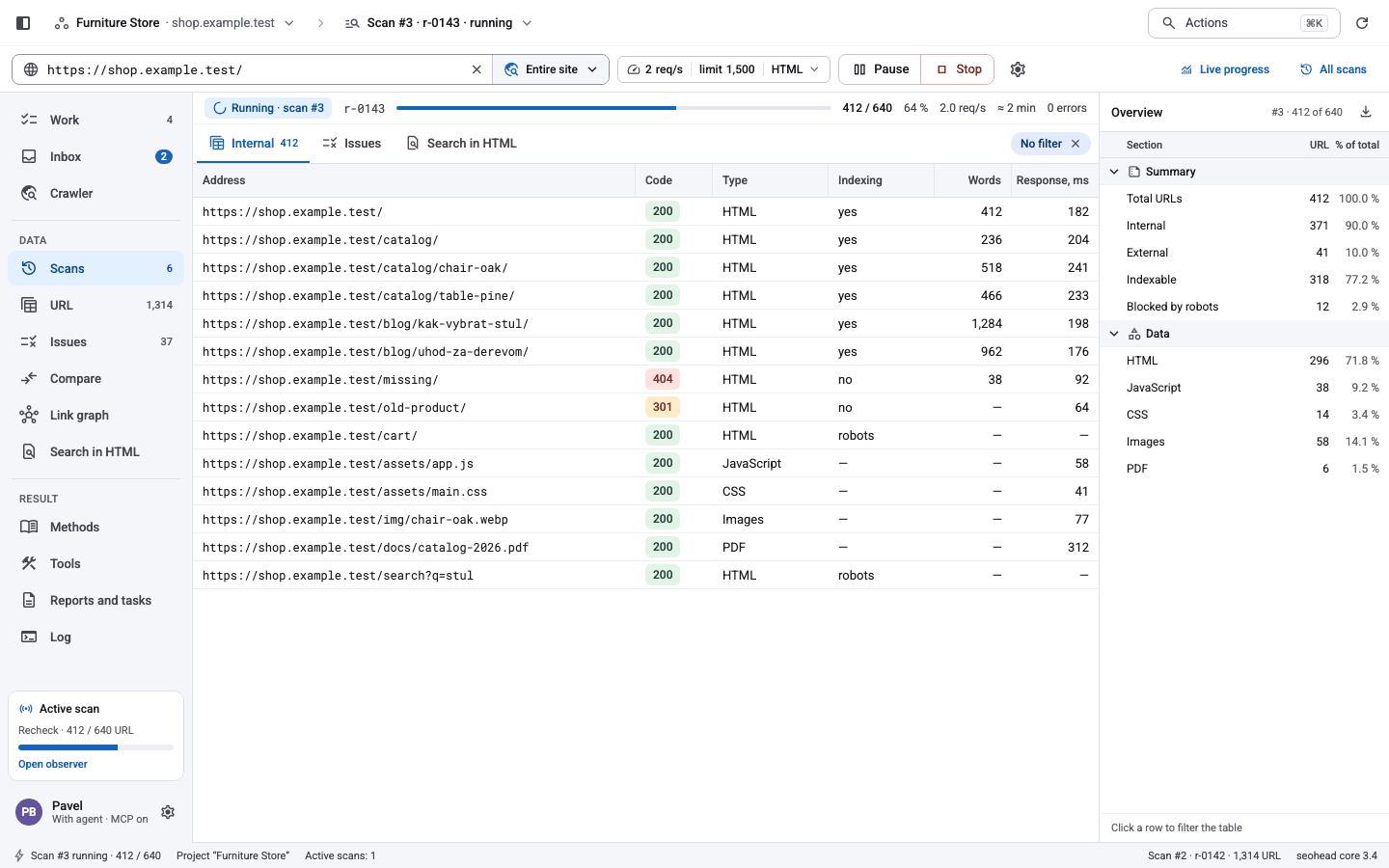Open Work in the sidebar
This screenshot has width=1389, height=868.
click(x=95, y=120)
